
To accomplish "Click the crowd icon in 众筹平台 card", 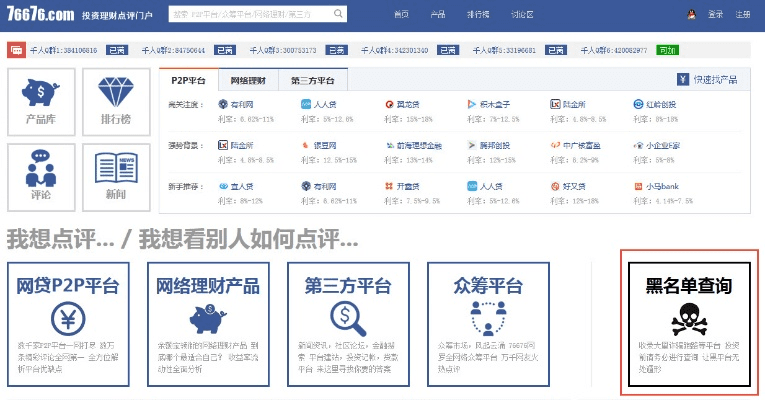I will 487,319.
